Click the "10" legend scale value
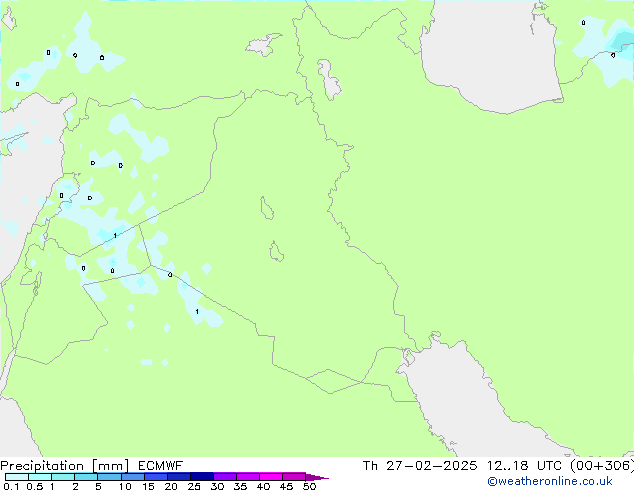 click(125, 486)
